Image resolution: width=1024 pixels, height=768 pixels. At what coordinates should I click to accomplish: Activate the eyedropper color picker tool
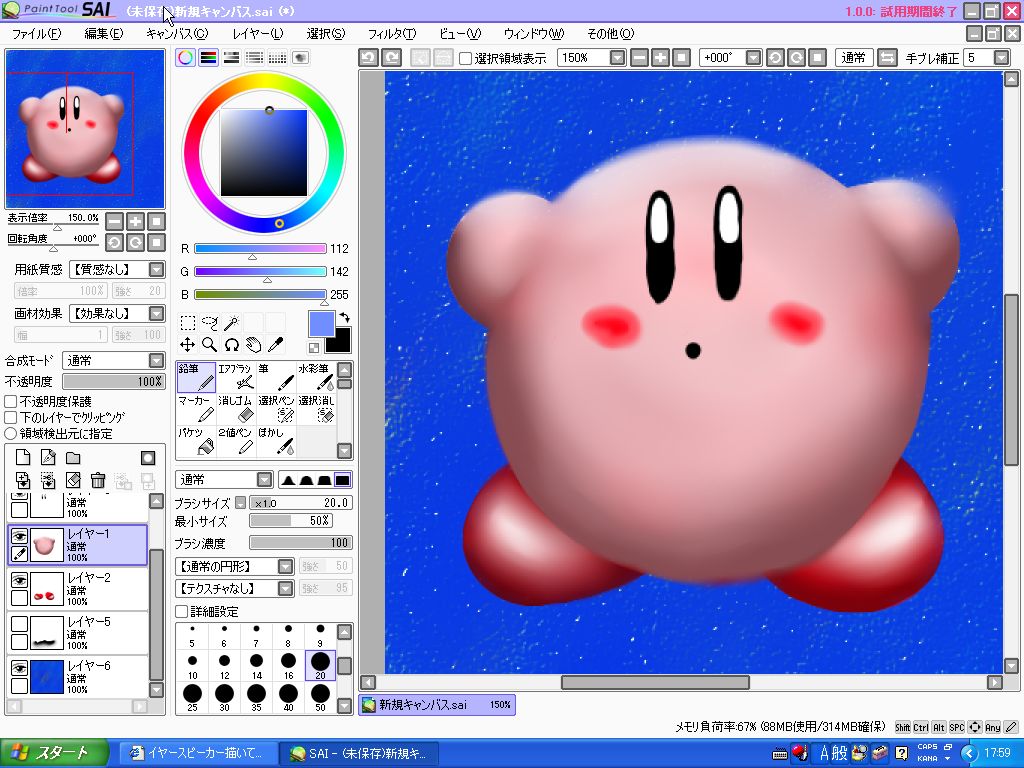[x=276, y=345]
